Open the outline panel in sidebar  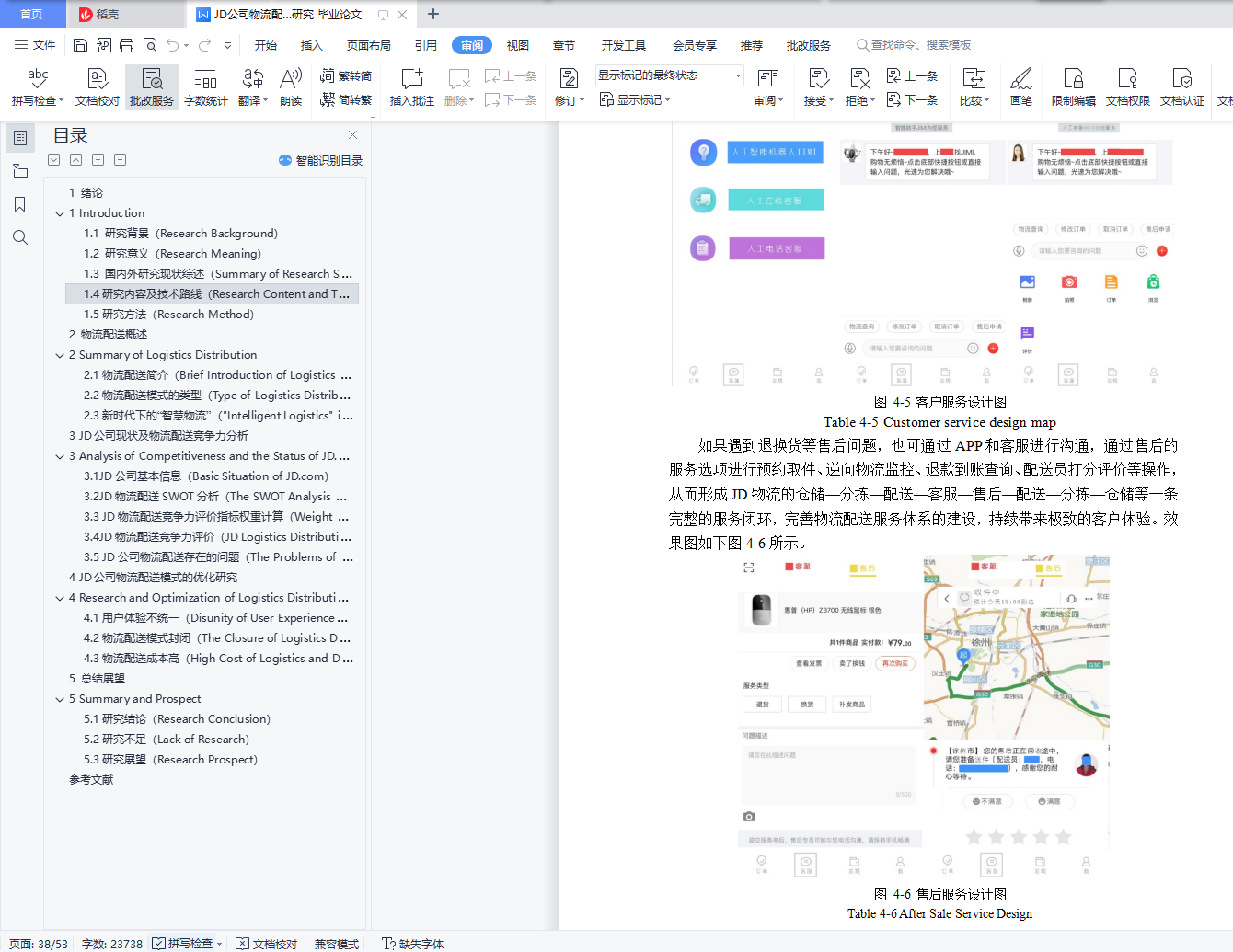[20, 138]
